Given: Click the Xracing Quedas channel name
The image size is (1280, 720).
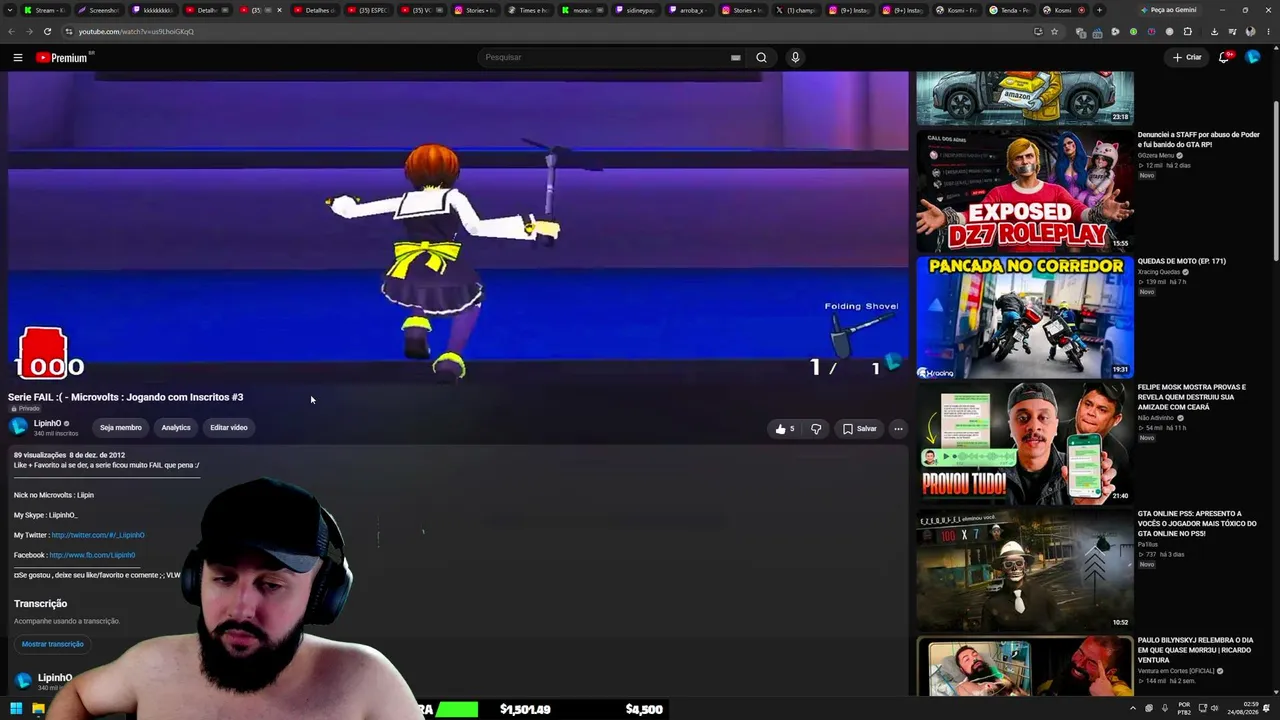Looking at the screenshot, I should [1159, 272].
